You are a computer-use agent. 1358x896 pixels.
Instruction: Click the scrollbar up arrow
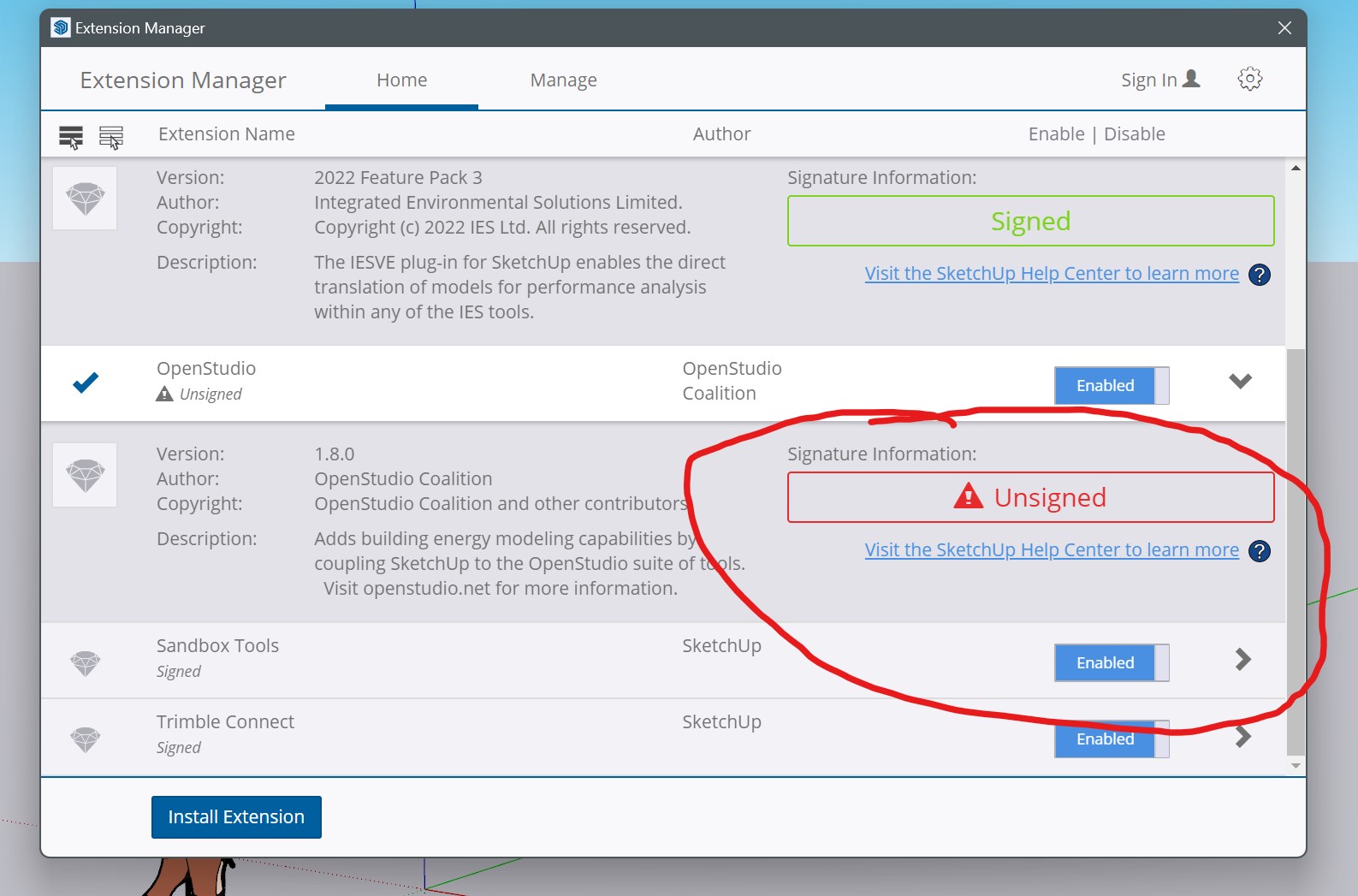pos(1296,168)
